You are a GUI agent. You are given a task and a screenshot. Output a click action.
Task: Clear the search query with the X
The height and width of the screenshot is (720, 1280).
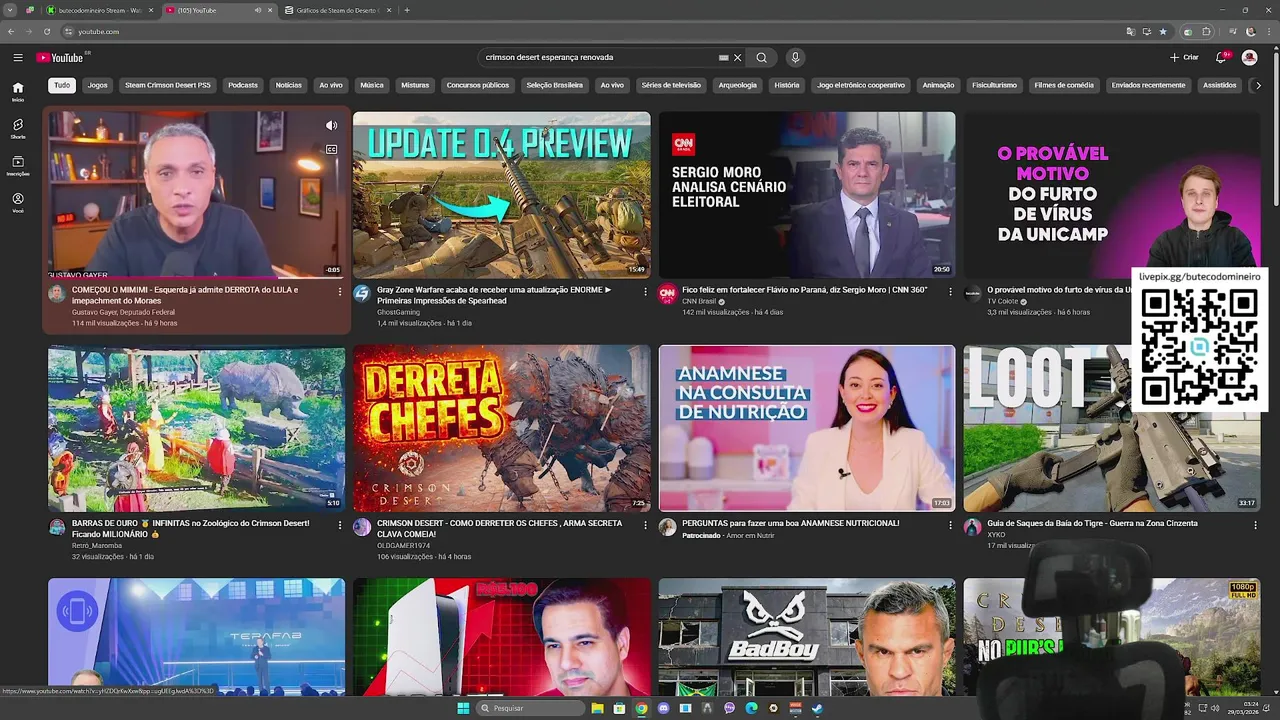[x=738, y=58]
